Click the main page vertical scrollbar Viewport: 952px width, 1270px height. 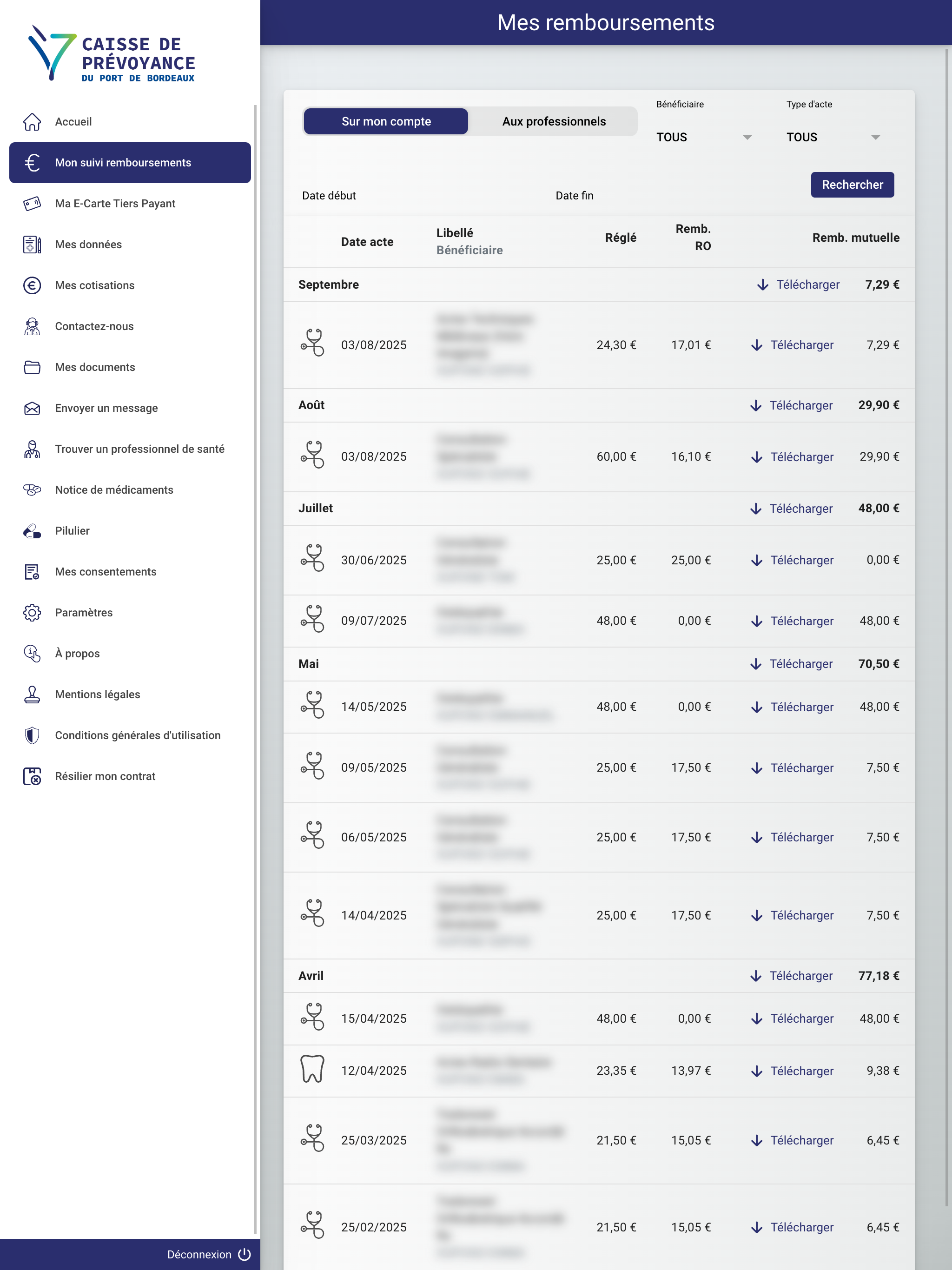(947, 628)
